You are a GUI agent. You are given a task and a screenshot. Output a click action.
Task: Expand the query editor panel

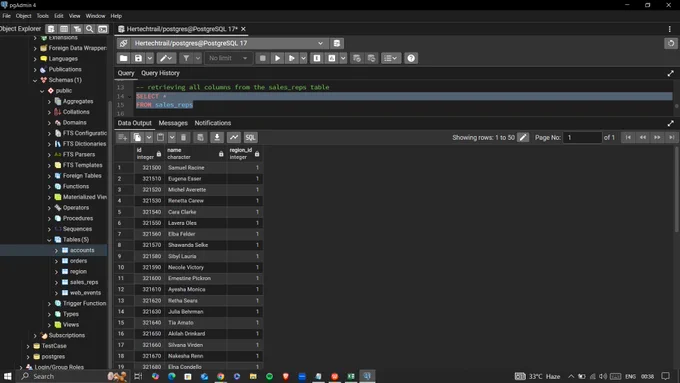click(670, 73)
